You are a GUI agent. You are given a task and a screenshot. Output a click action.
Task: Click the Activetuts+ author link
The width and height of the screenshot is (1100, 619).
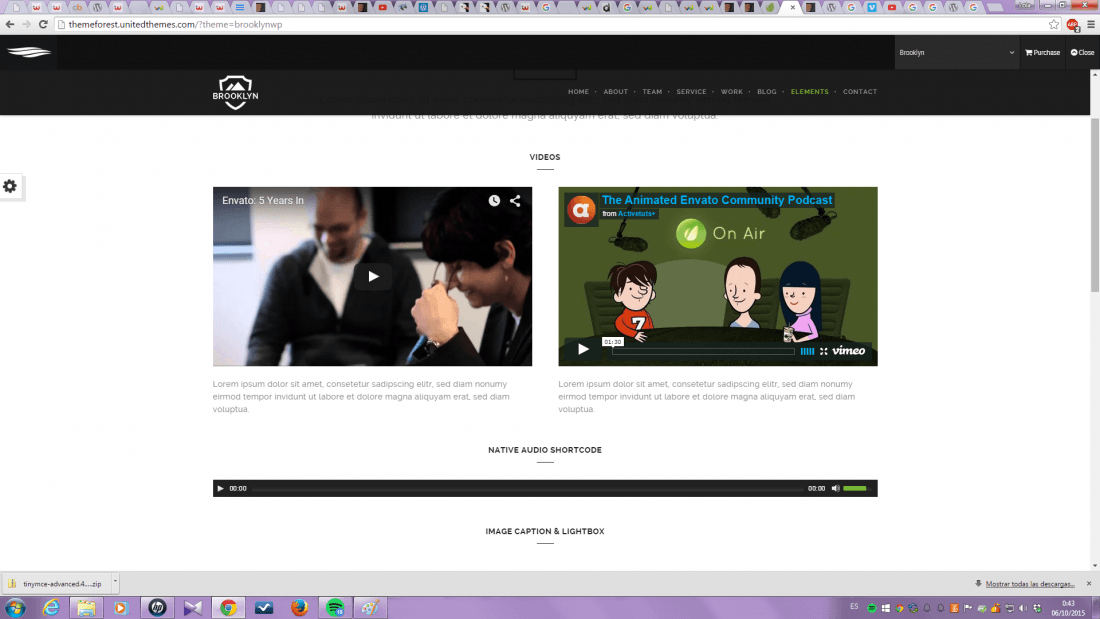[x=636, y=213]
